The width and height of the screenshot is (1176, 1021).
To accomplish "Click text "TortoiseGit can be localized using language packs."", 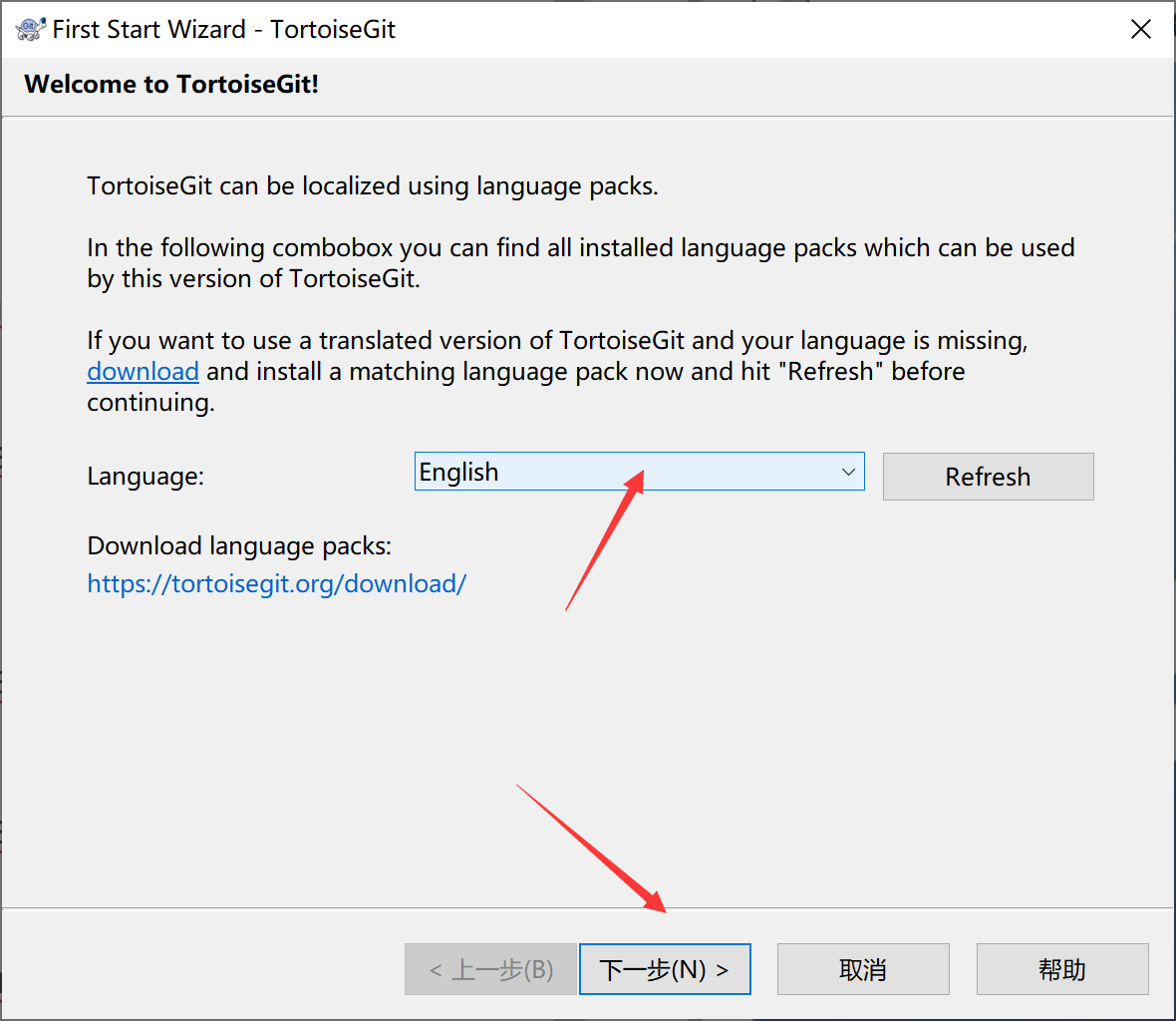I will [373, 186].
